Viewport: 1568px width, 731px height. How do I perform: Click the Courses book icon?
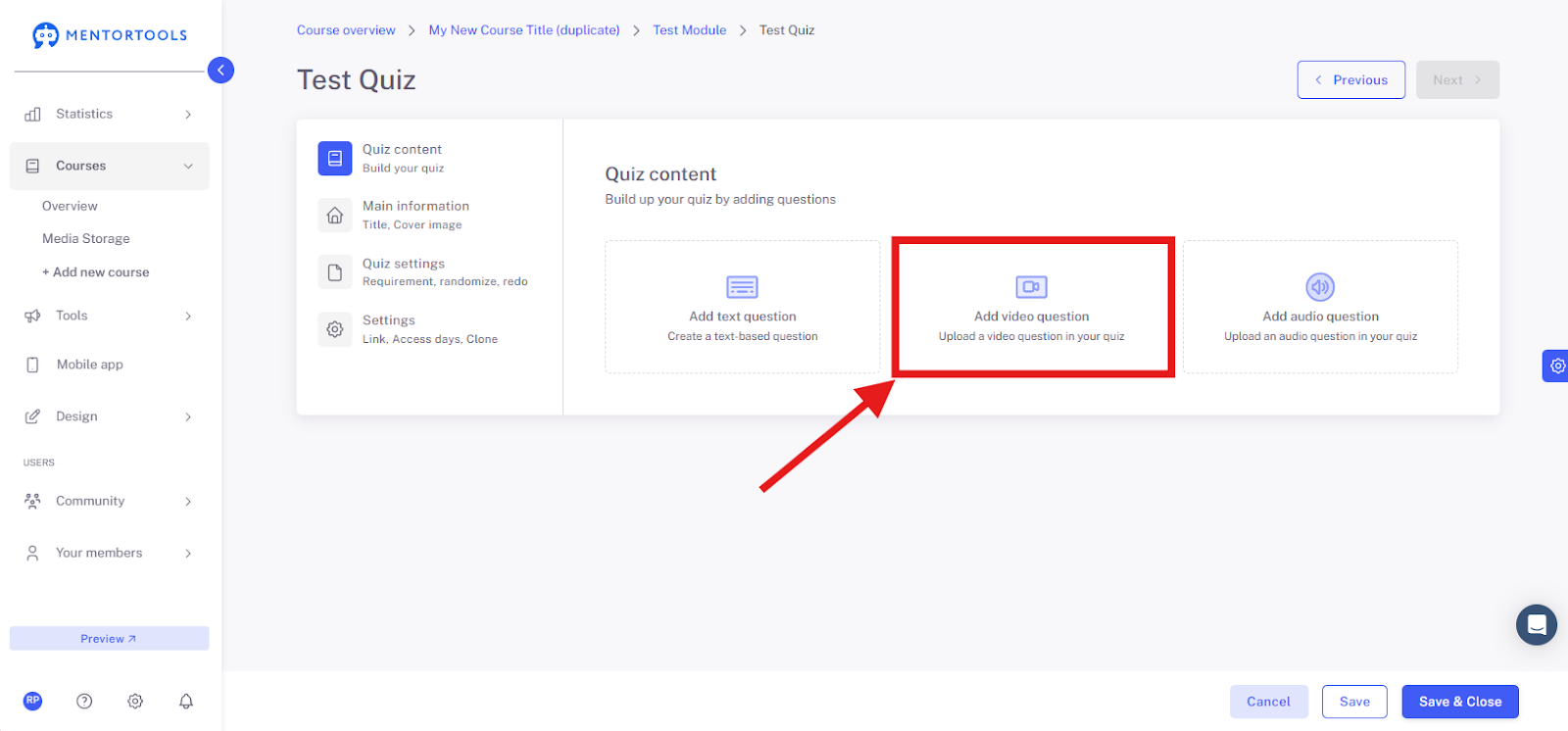coord(32,166)
